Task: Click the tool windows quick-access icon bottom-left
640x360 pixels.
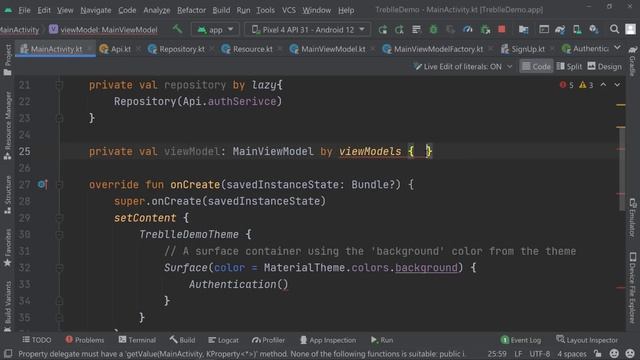Action: 8,353
